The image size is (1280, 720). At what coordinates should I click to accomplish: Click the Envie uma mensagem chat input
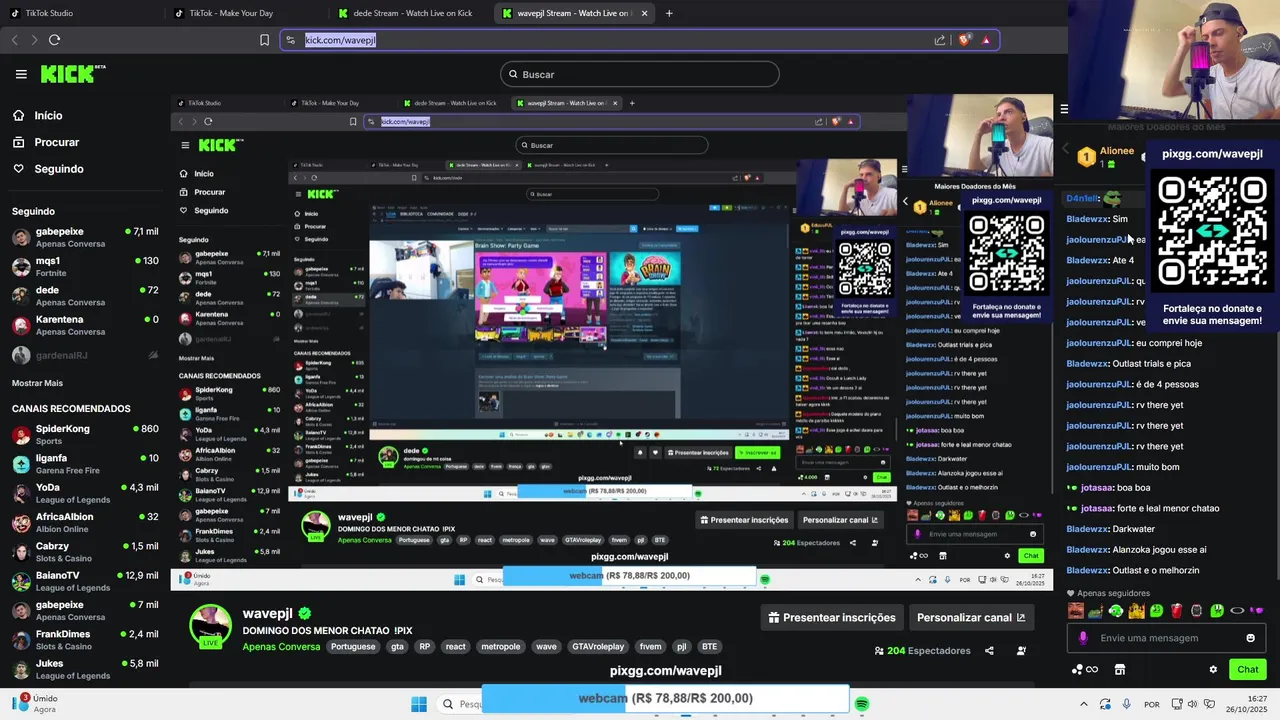tap(1165, 638)
